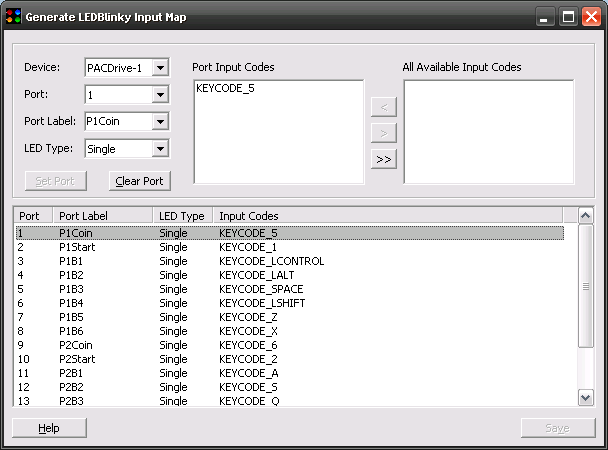The width and height of the screenshot is (608, 450).
Task: Expand the LED Type dropdown showing Single
Action: (x=160, y=149)
